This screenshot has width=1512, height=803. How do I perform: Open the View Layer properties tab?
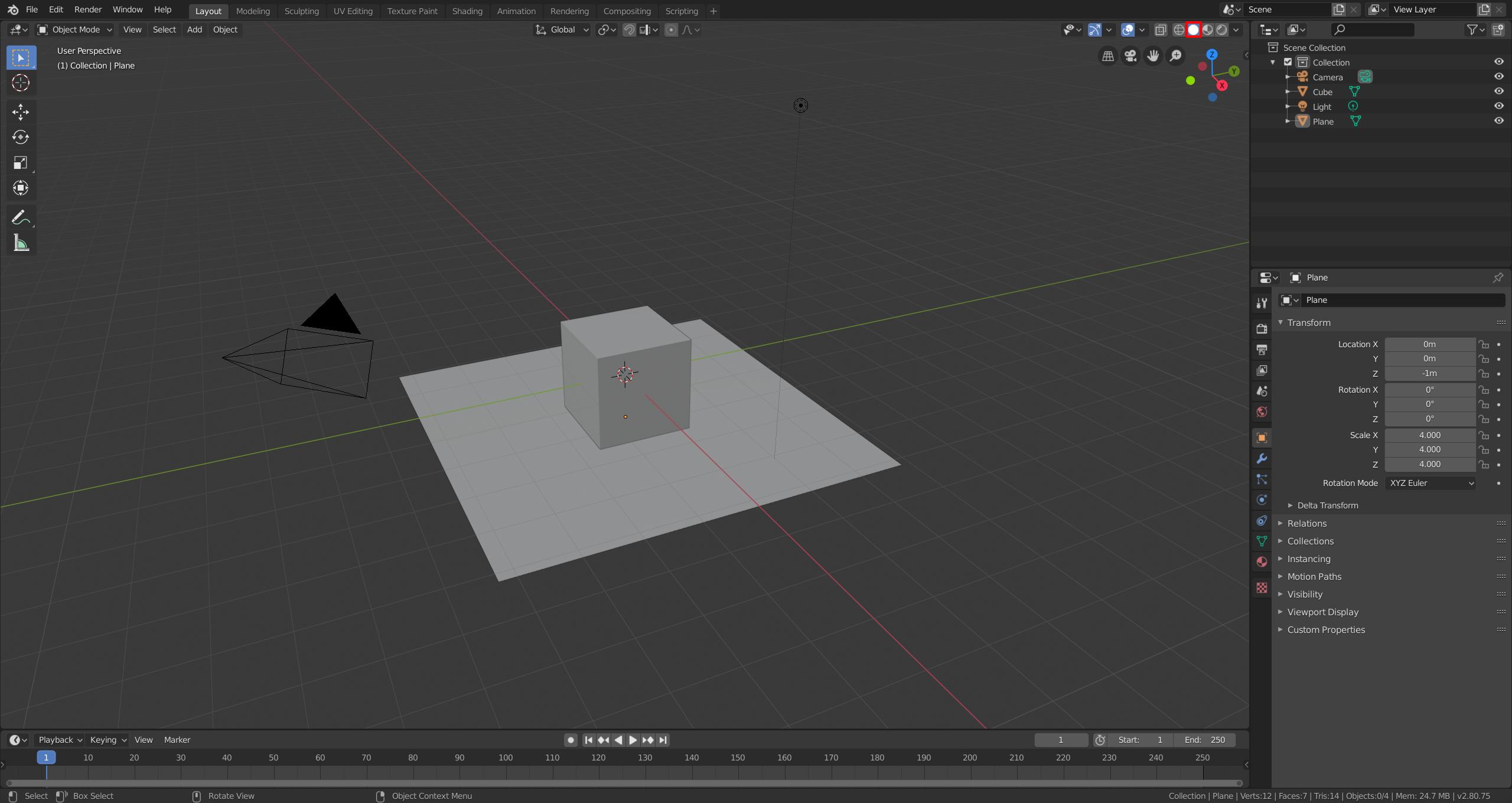click(1262, 370)
